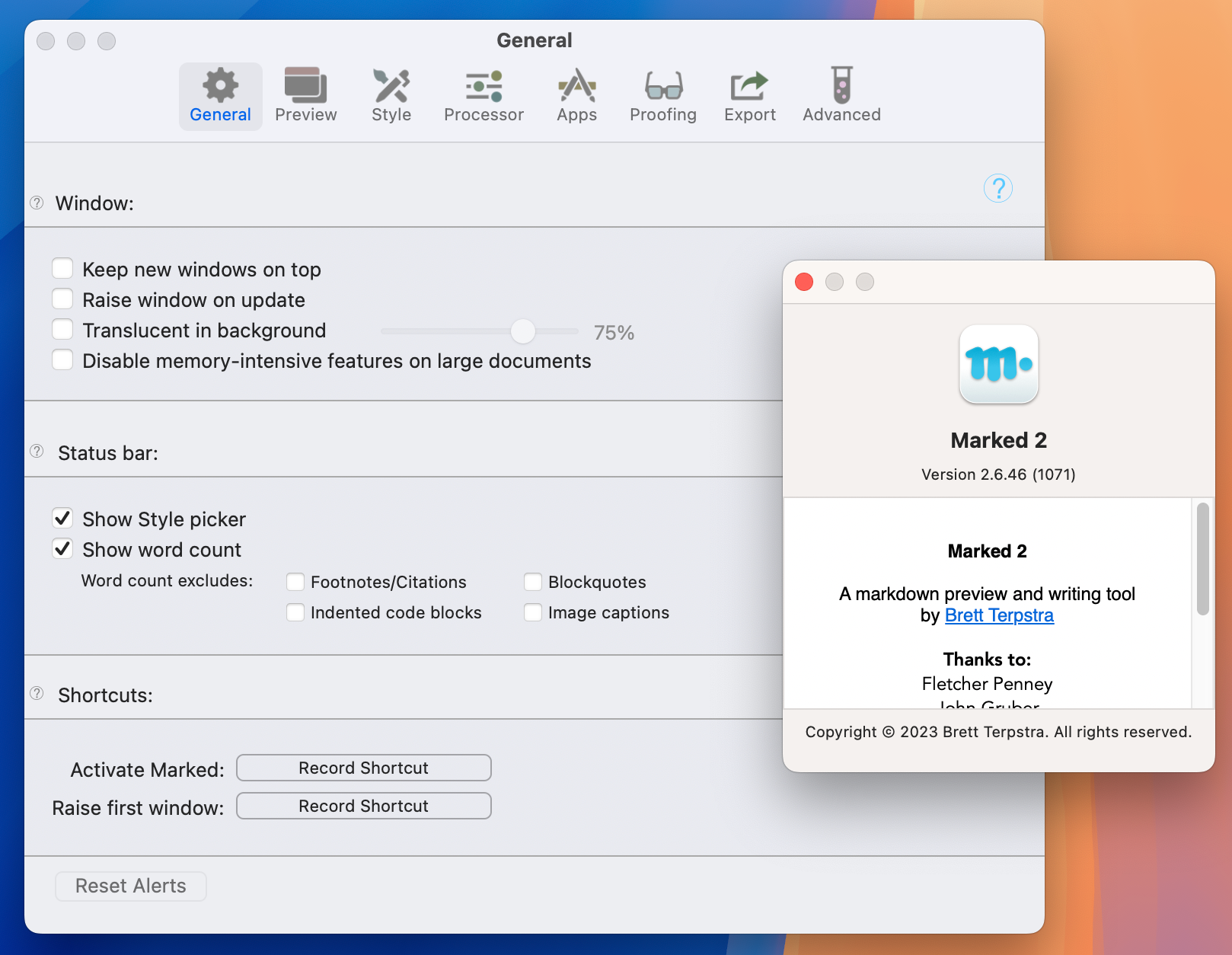Click the help icon beside Status bar
1232x955 pixels.
pyautogui.click(x=37, y=451)
